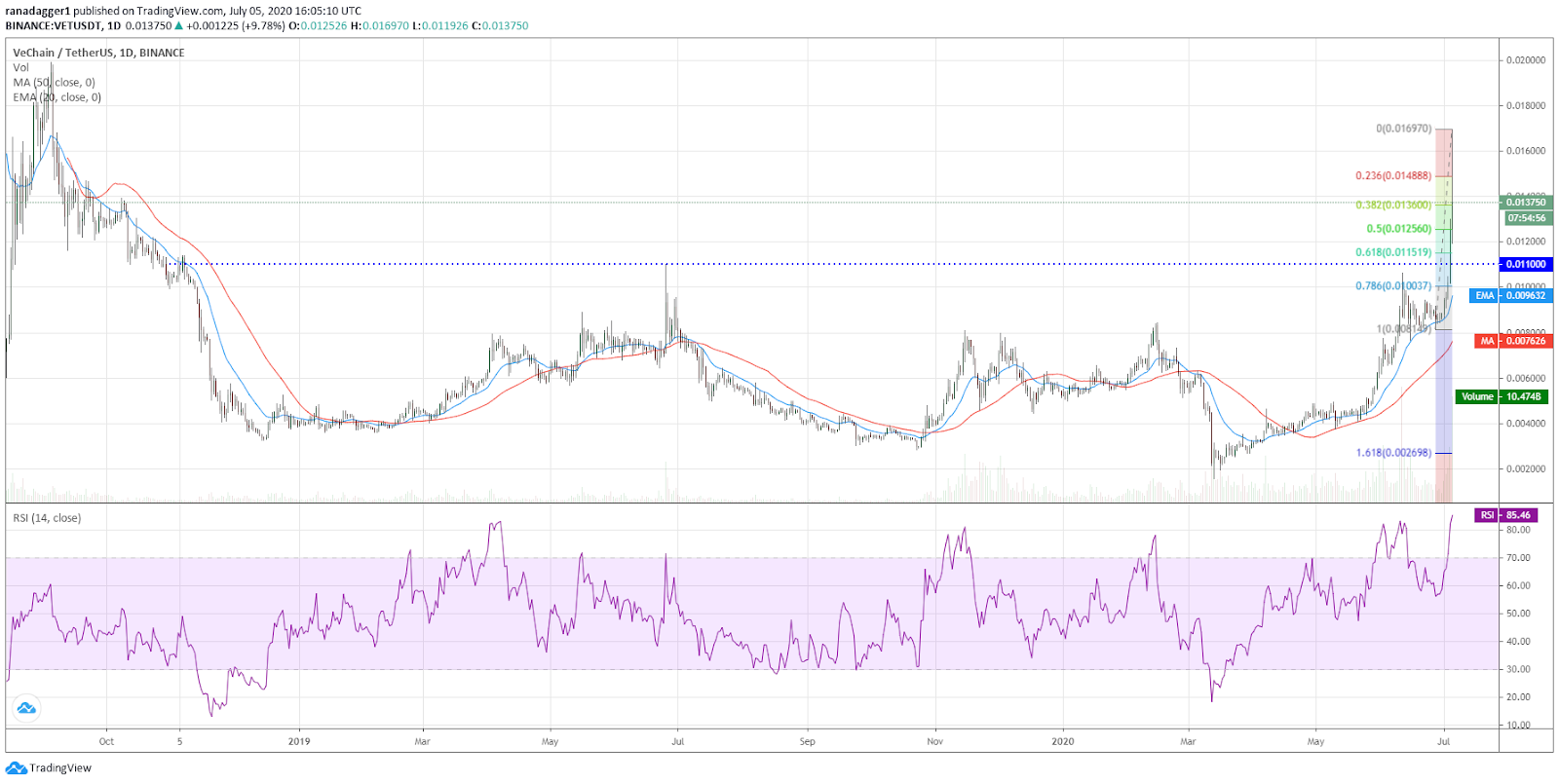Image resolution: width=1559 pixels, height=784 pixels.
Task: Select the Fibonacci 0.786(0.010037) level label
Action: pyautogui.click(x=1393, y=286)
